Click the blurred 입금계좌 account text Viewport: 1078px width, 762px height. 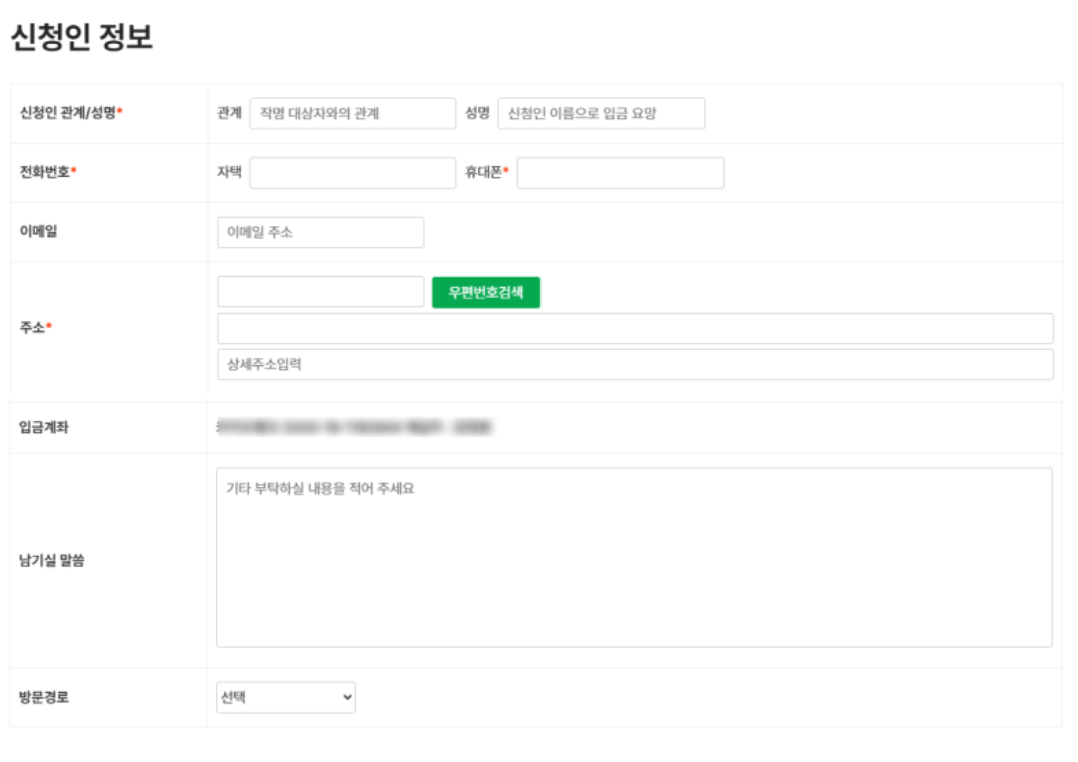[x=354, y=427]
